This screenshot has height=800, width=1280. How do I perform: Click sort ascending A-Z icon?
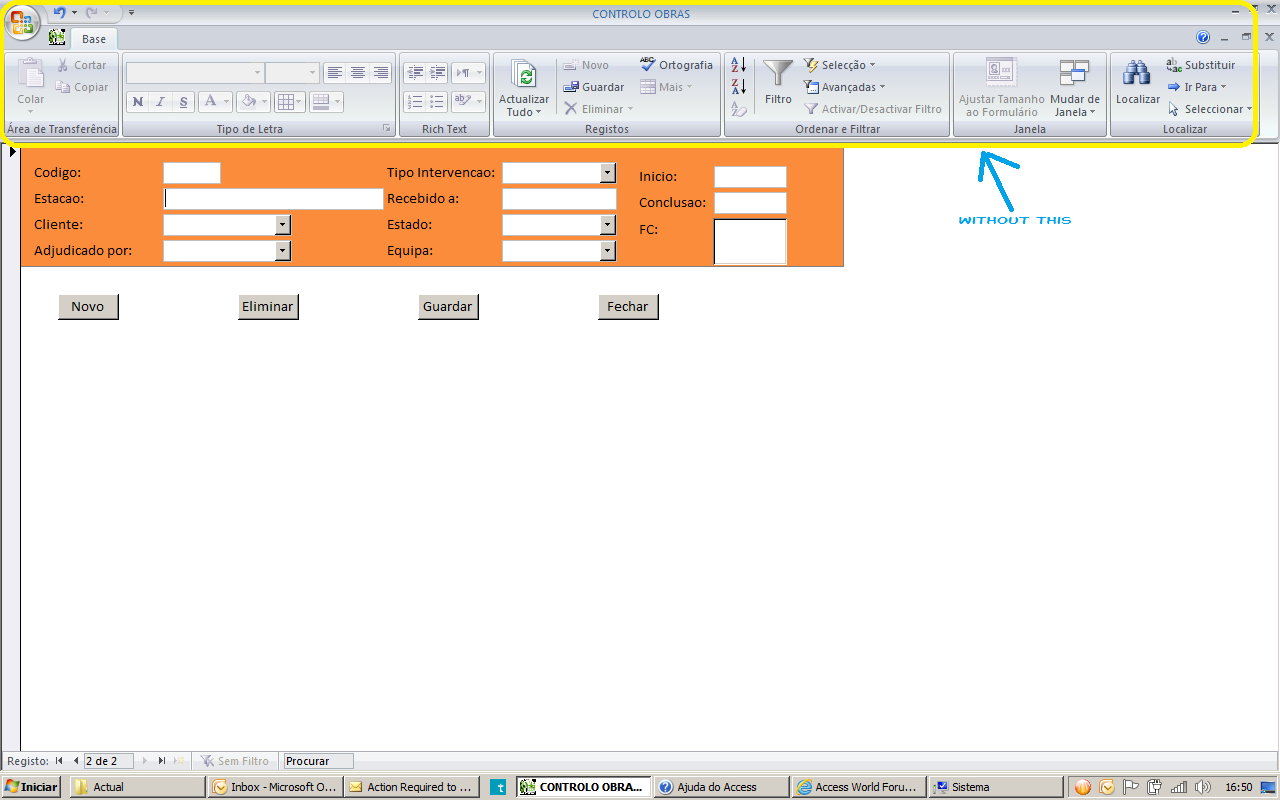point(739,65)
